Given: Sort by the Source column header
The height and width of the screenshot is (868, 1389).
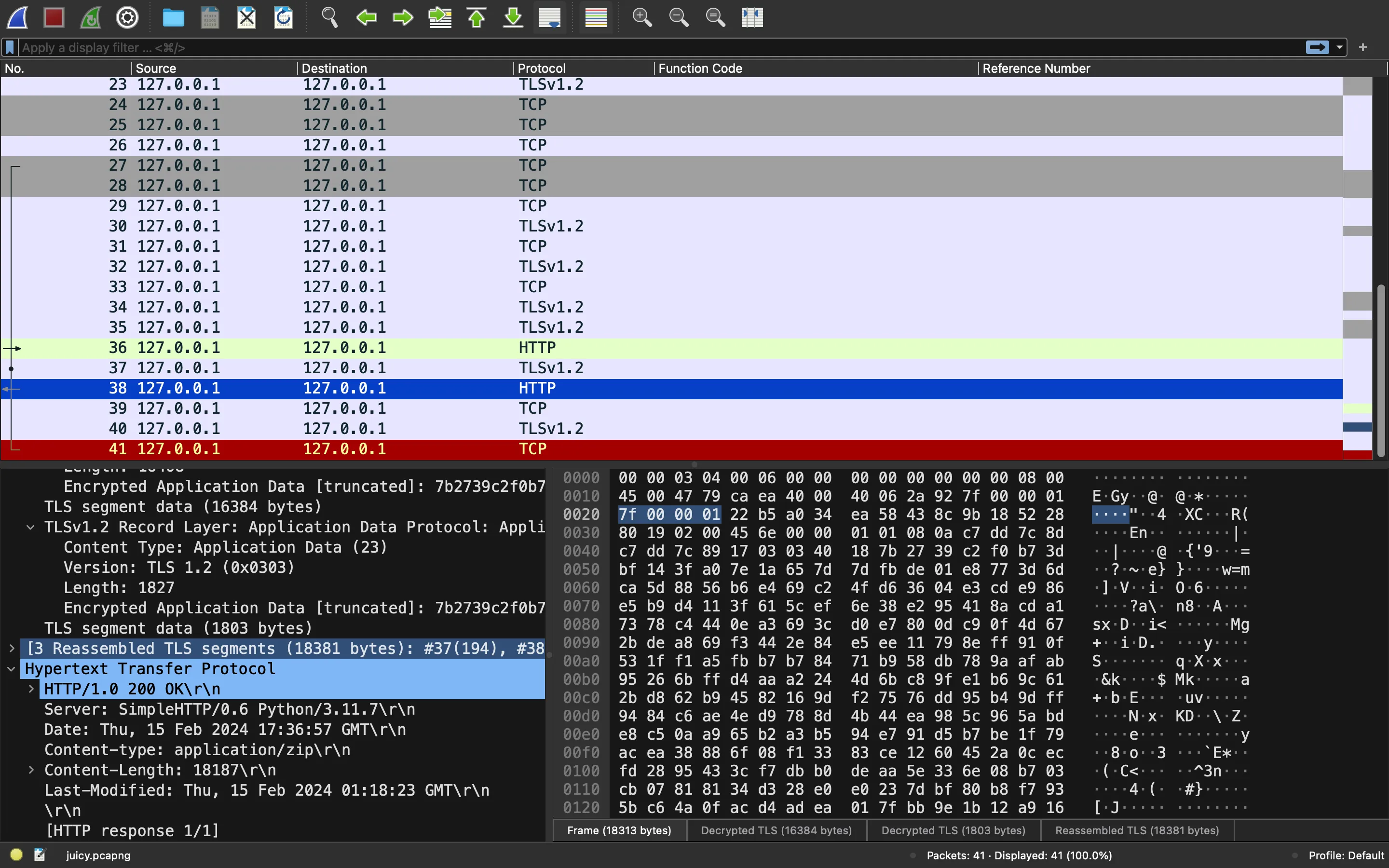Looking at the screenshot, I should (215, 68).
